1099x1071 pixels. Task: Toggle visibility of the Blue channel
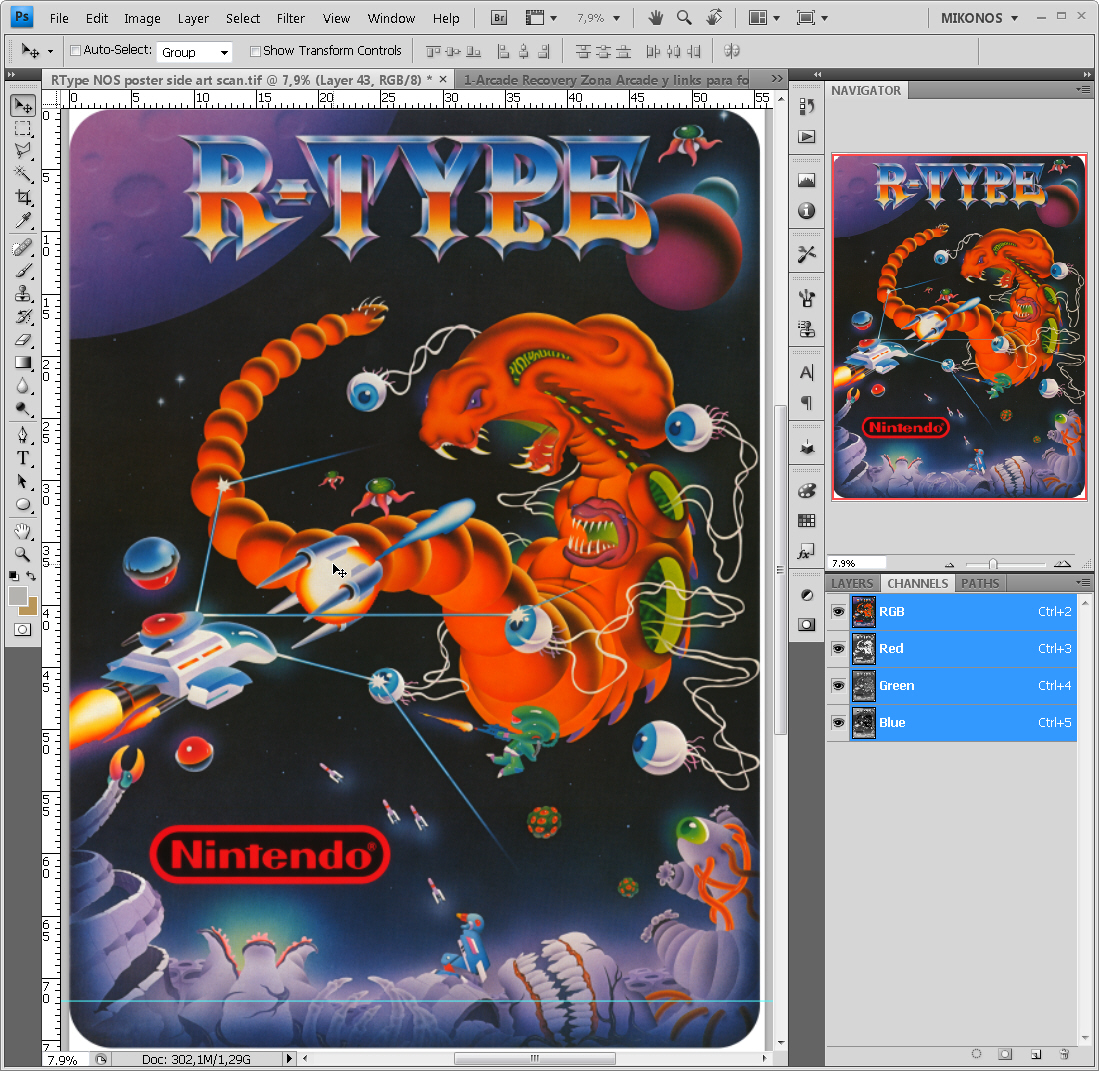pos(838,722)
